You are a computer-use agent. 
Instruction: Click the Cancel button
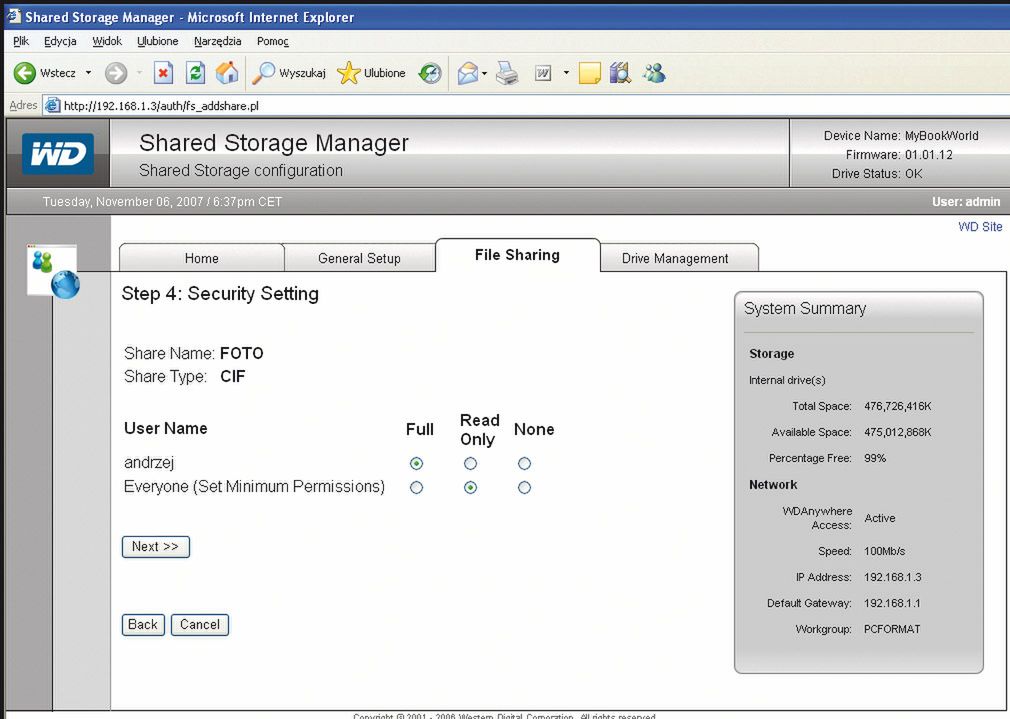(200, 625)
